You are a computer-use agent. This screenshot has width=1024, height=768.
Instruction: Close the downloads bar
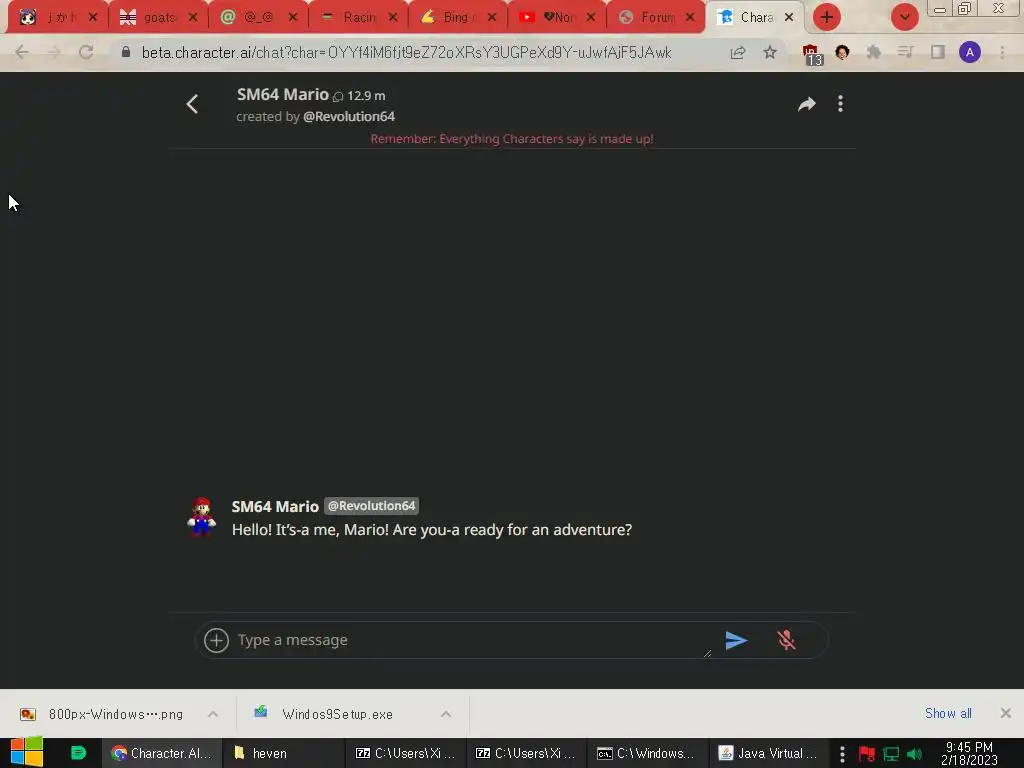[x=1006, y=713]
